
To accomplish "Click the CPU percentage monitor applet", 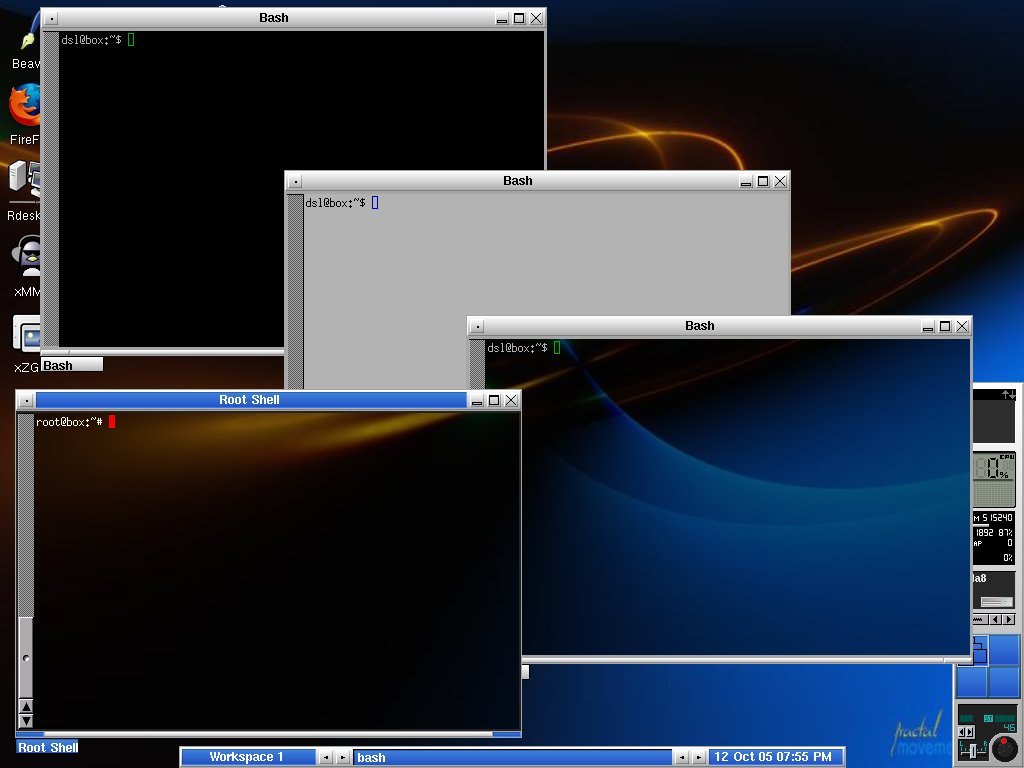I will (x=995, y=480).
